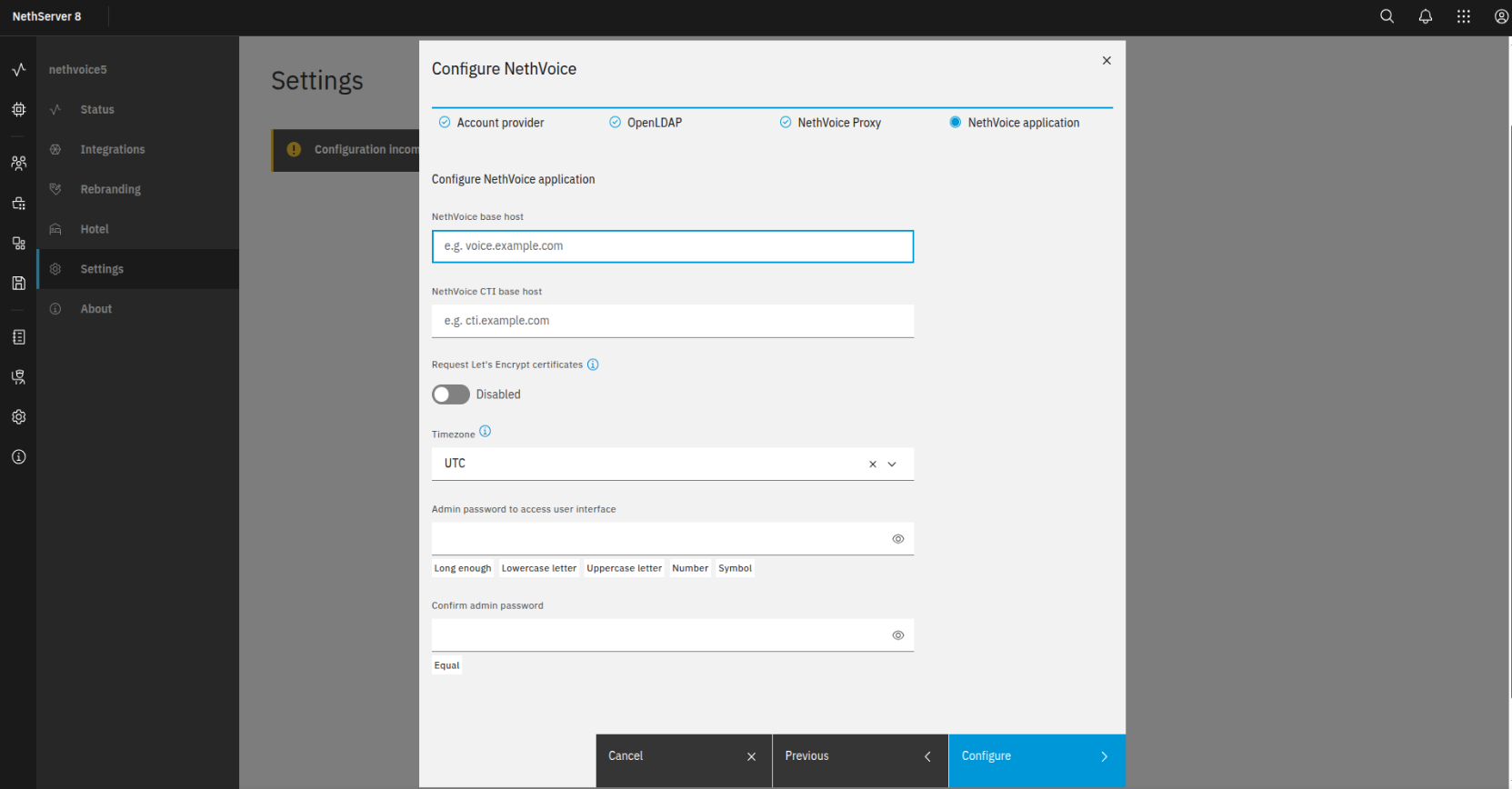Click info icon beside Let's Encrypt certificates
1512x789 pixels.
(x=593, y=365)
